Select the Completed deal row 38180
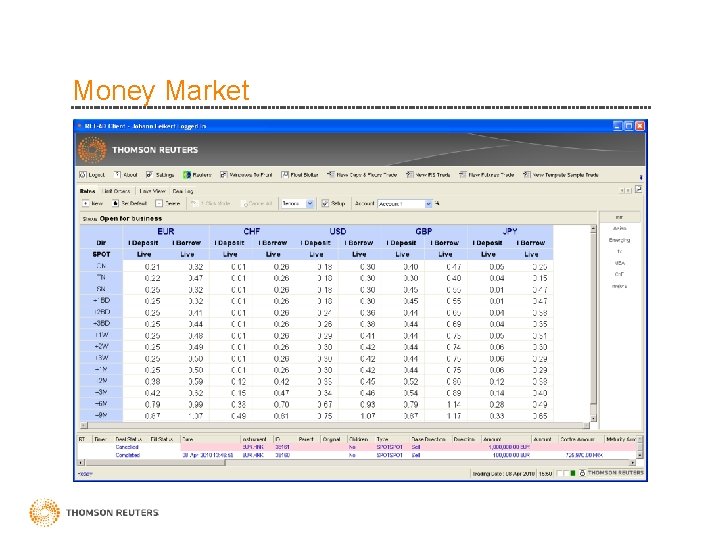This screenshot has width=720, height=540. [358, 455]
